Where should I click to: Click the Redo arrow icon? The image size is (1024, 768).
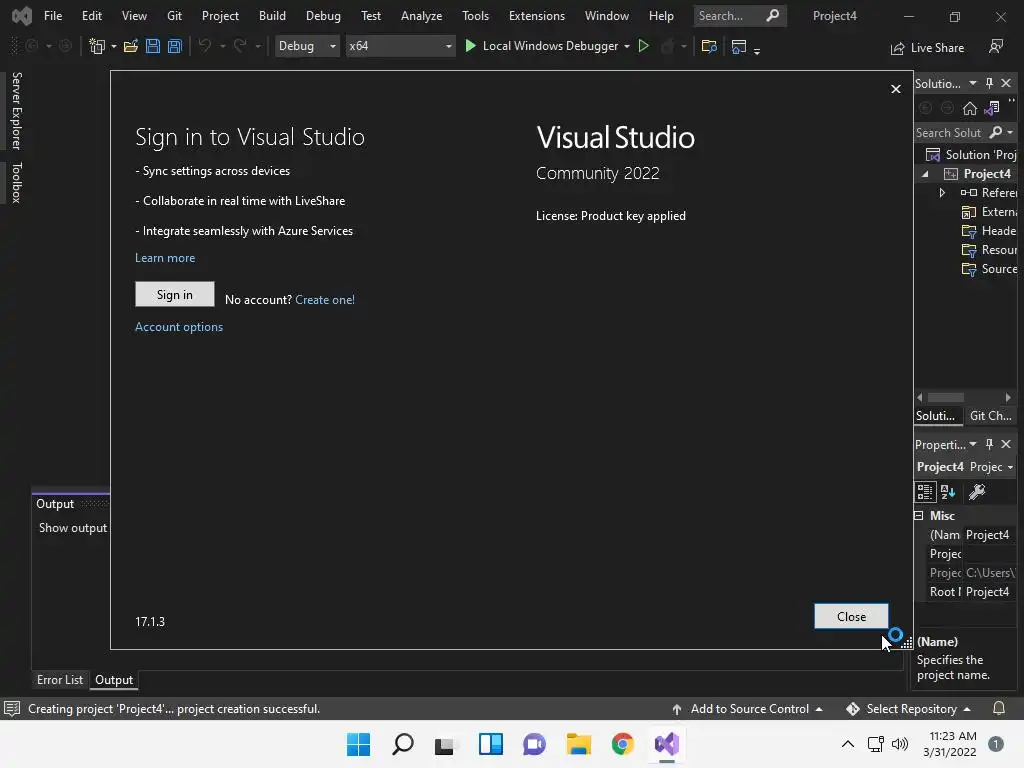point(240,46)
